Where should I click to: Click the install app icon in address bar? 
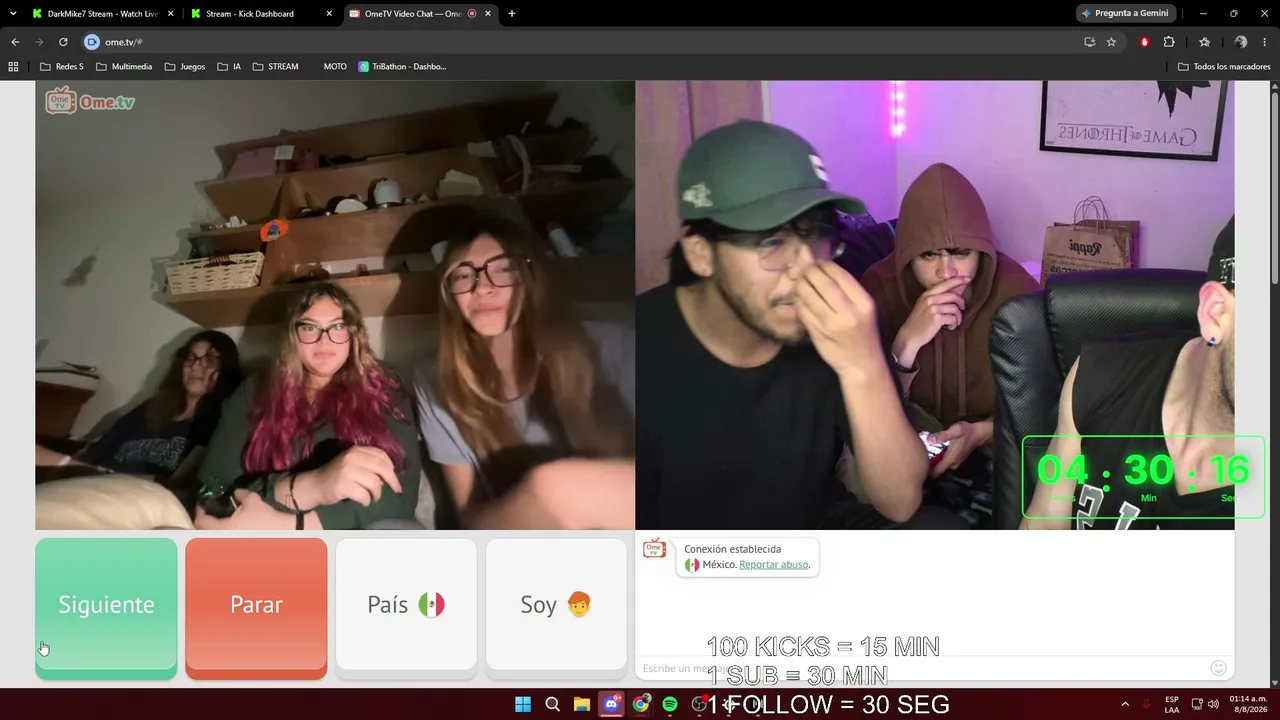click(x=1090, y=42)
